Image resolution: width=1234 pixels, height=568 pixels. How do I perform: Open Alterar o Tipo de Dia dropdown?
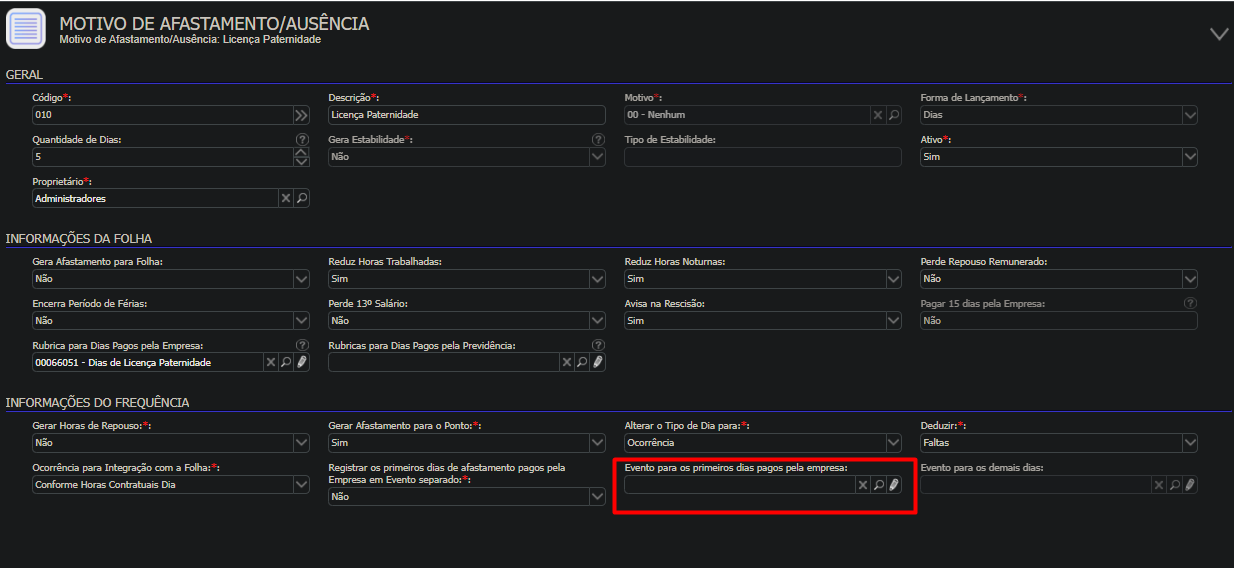894,442
